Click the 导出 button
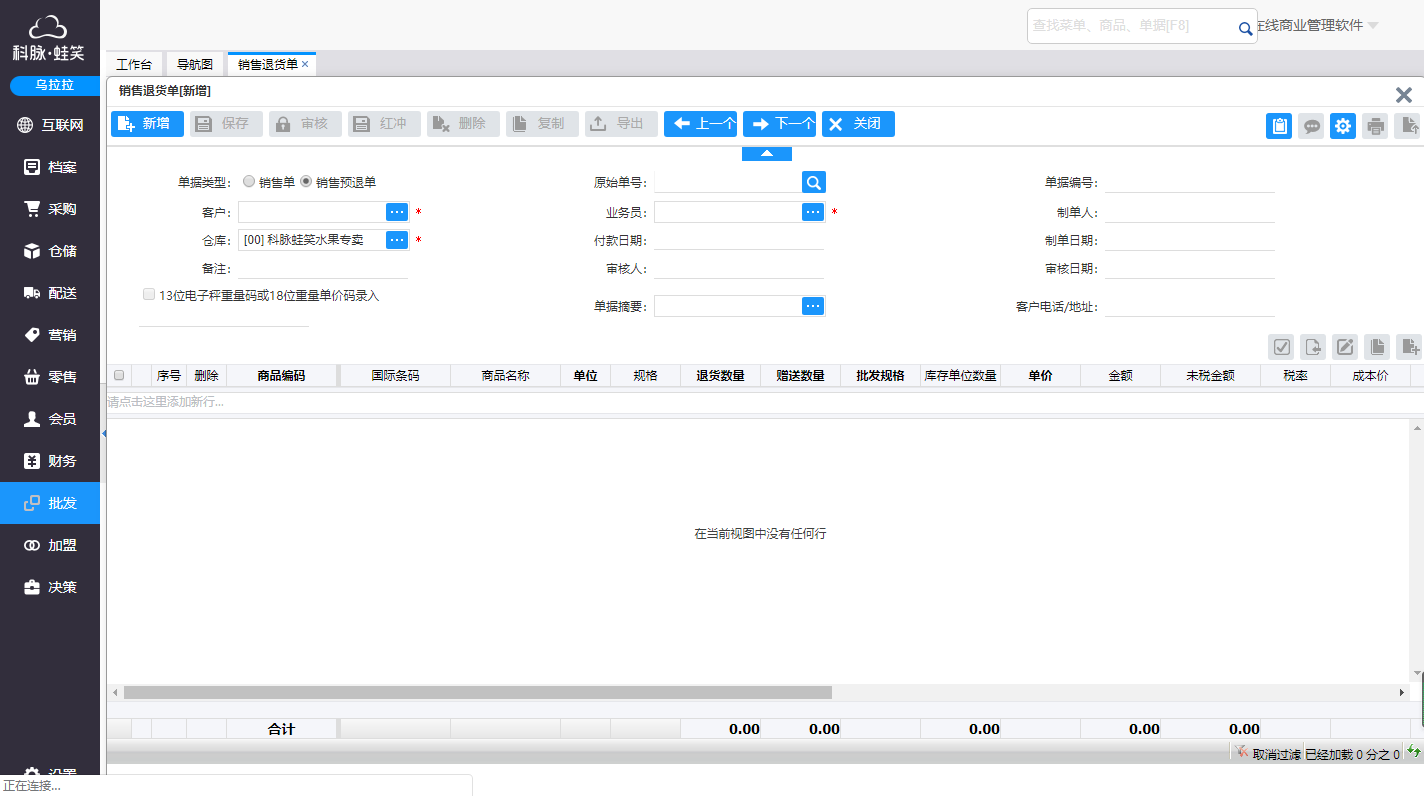 coord(621,124)
